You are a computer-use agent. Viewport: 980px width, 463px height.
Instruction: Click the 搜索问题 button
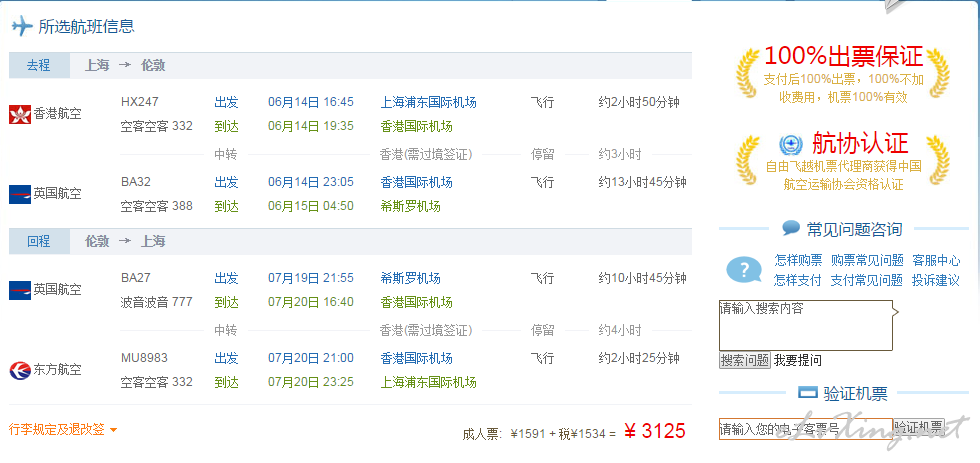pyautogui.click(x=744, y=361)
